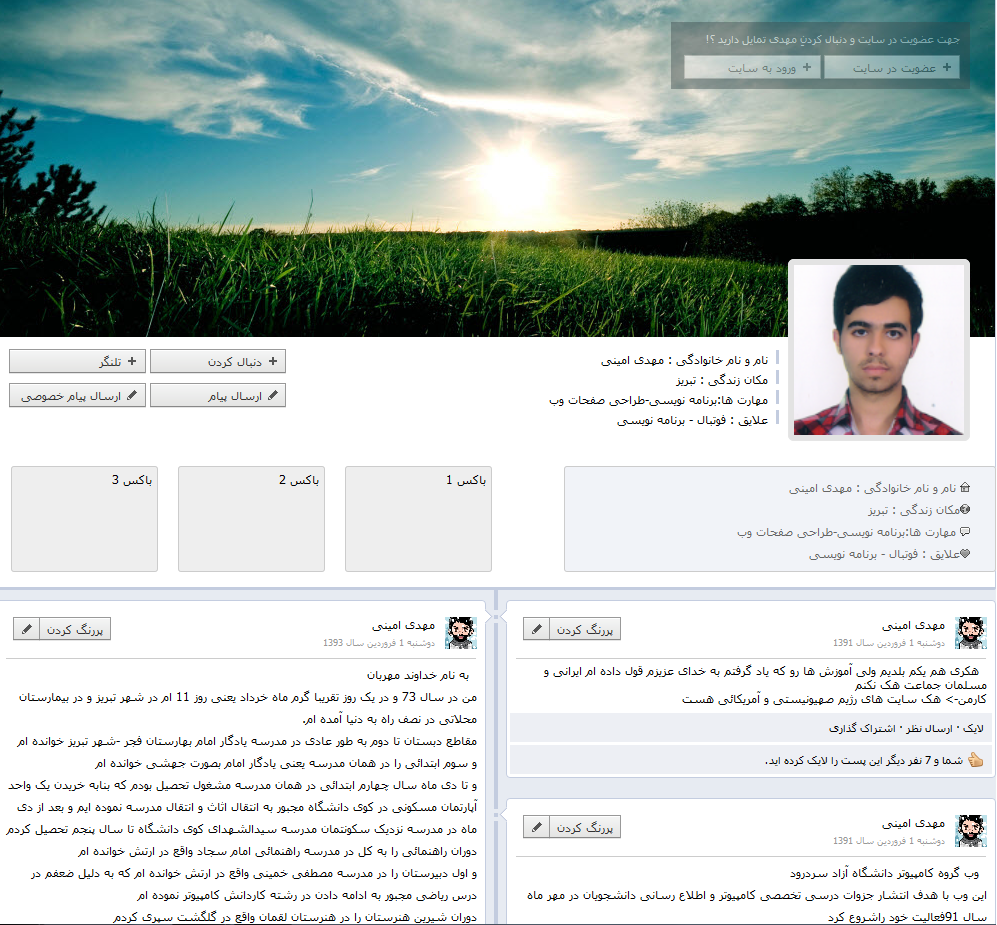This screenshot has height=925, width=997.
Task: Click the اشتراک گذاری share link
Action: point(865,728)
